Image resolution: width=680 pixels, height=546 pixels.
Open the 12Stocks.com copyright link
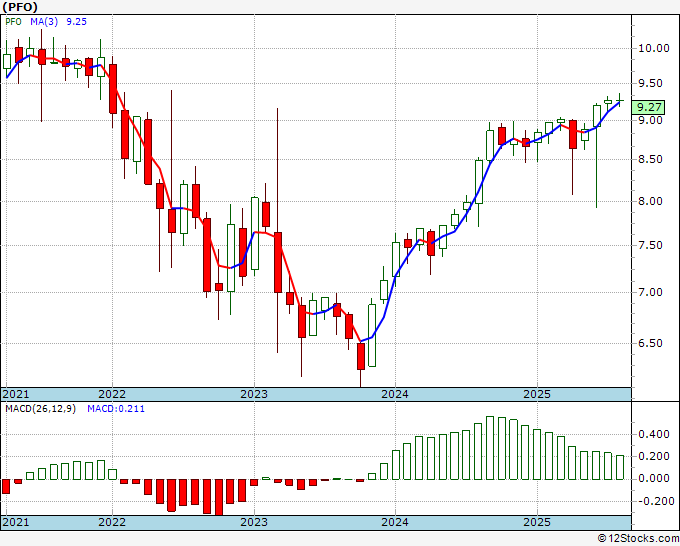(638, 538)
